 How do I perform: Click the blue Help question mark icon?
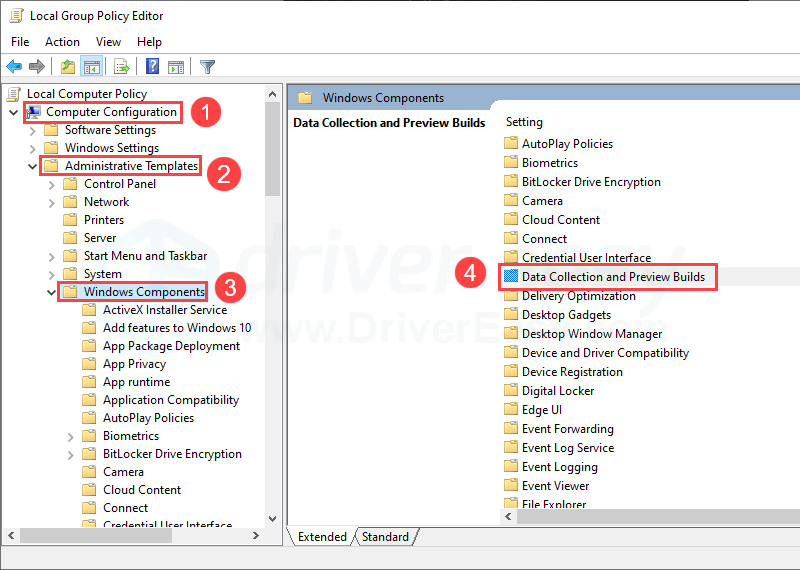point(152,66)
